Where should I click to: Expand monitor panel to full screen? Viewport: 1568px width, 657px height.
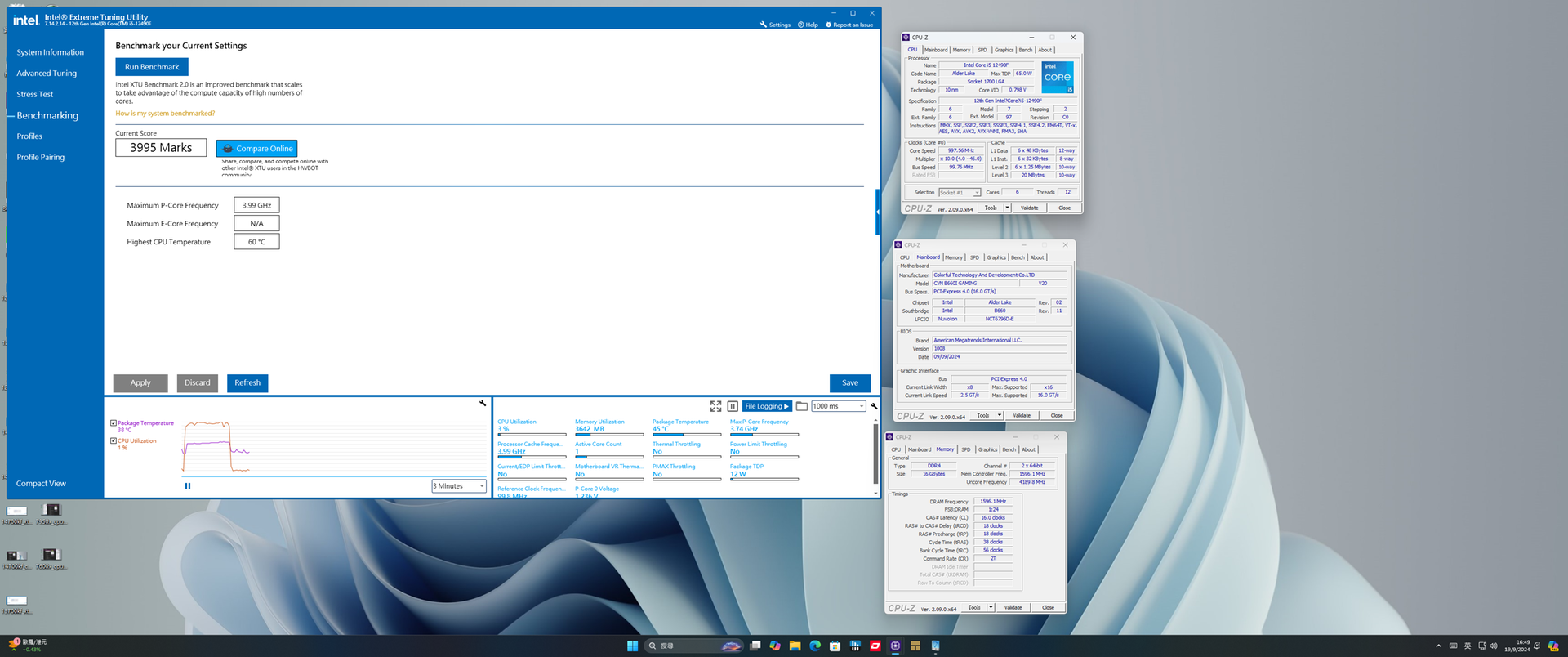click(715, 406)
